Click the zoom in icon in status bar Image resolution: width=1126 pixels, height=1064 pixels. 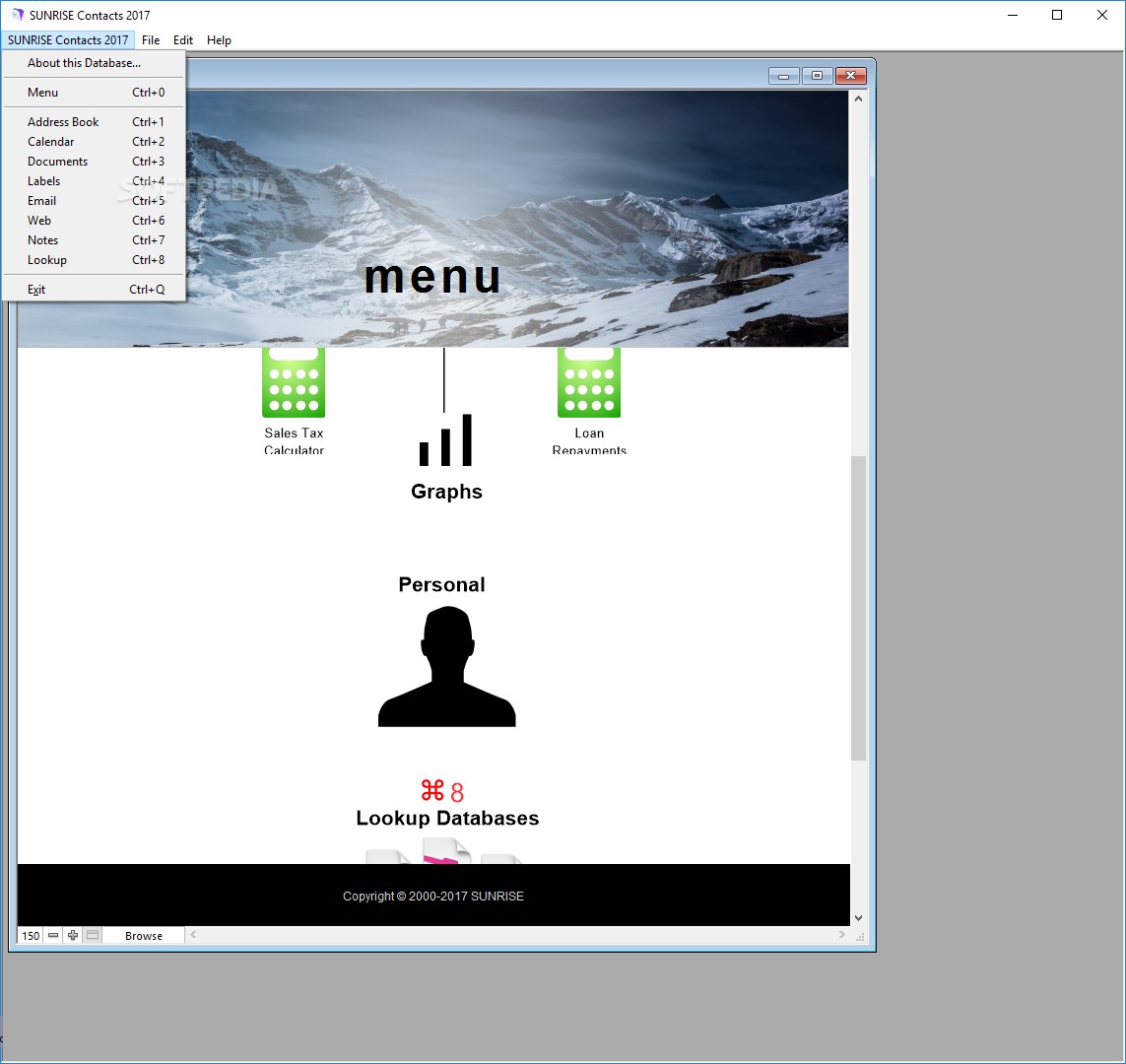pos(73,935)
